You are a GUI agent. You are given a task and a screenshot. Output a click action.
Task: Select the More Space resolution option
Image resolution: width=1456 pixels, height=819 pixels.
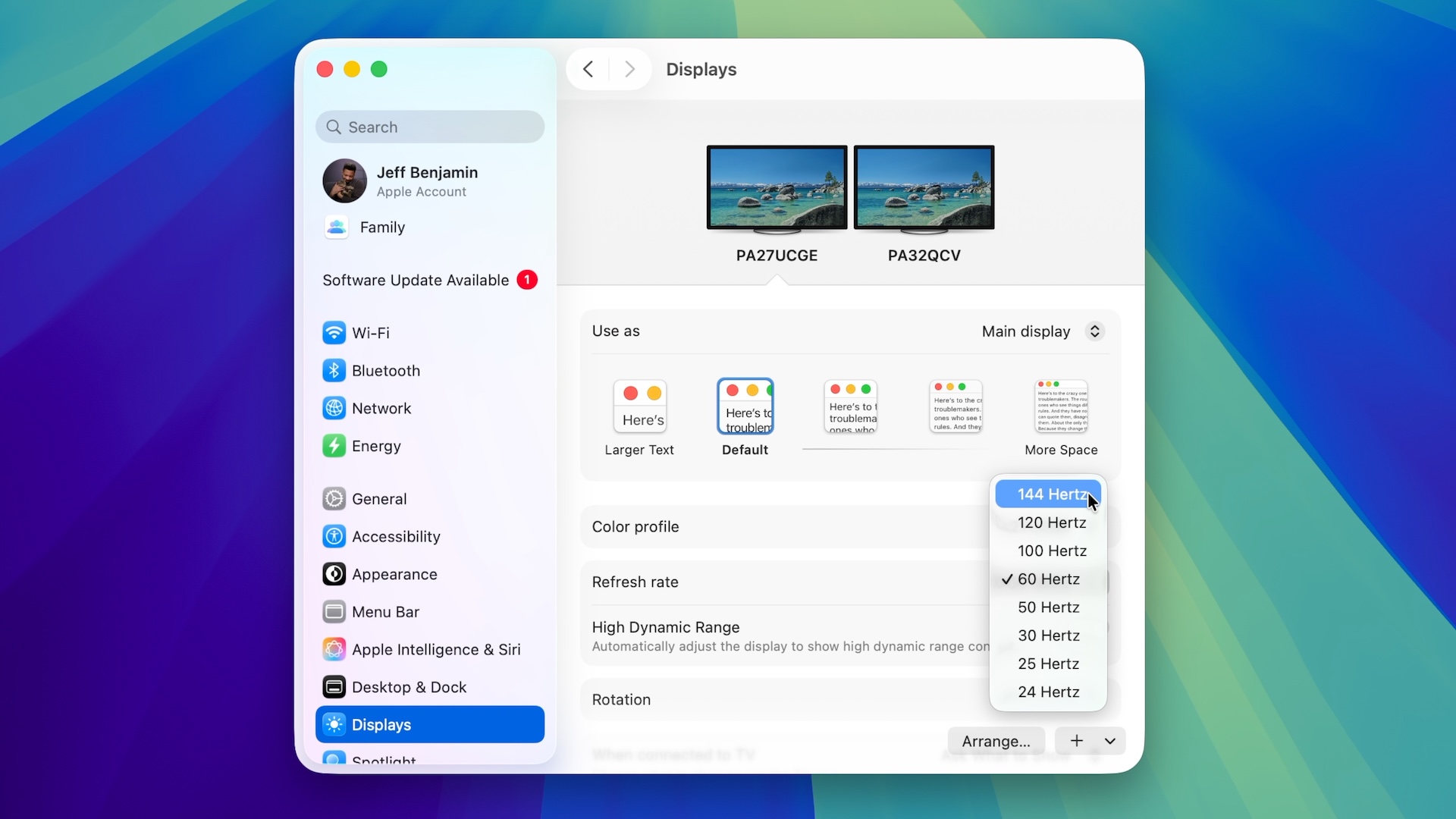point(1061,407)
